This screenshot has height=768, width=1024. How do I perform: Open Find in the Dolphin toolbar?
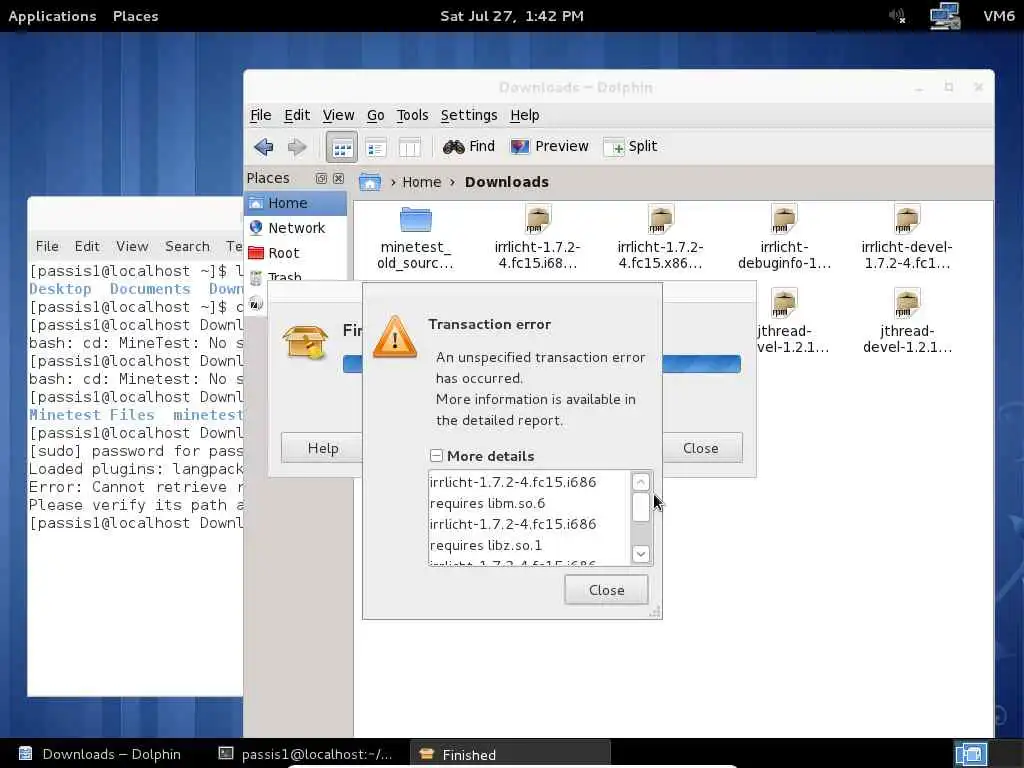[x=469, y=146]
